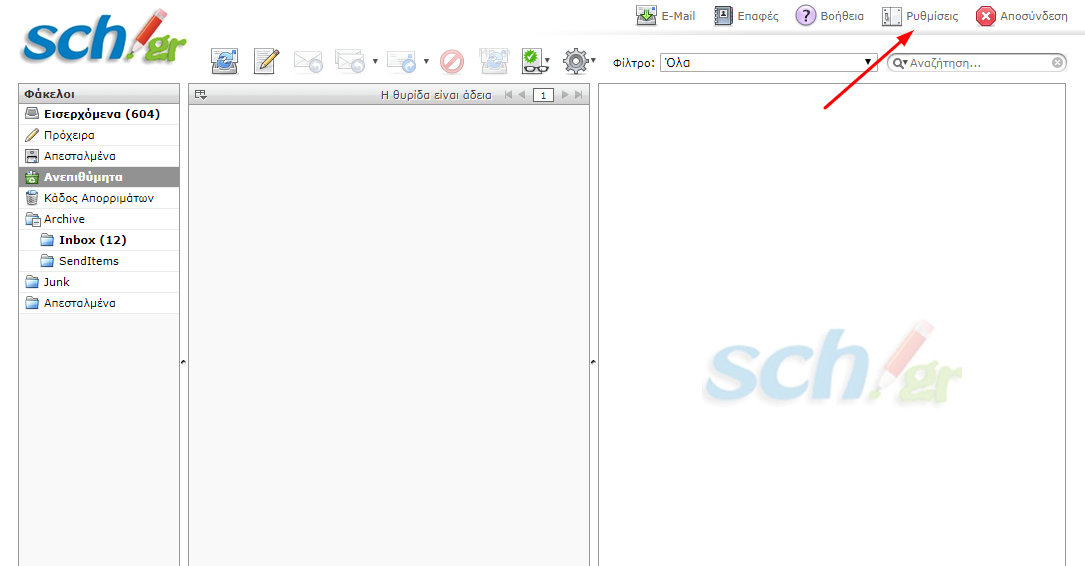Clear the search with the x icon
Image resolution: width=1085 pixels, height=566 pixels.
1057,63
